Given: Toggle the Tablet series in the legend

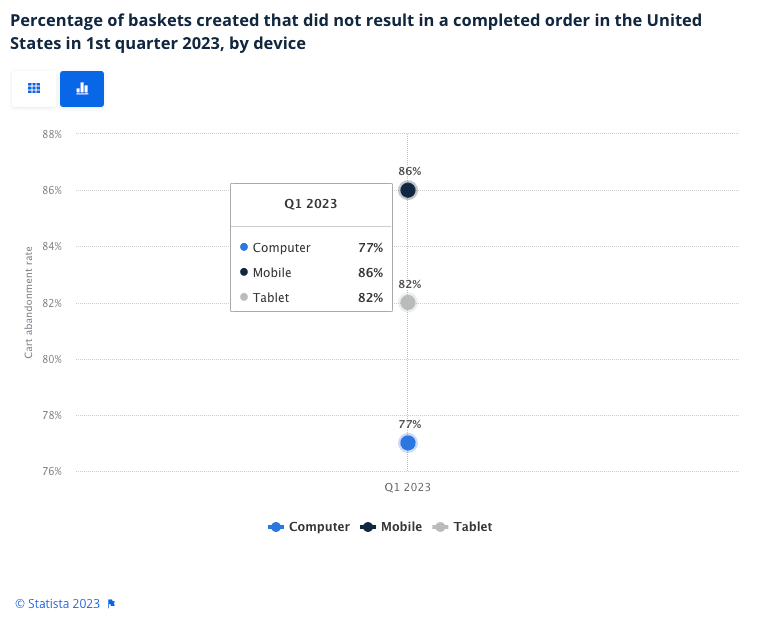Looking at the screenshot, I should [x=463, y=527].
